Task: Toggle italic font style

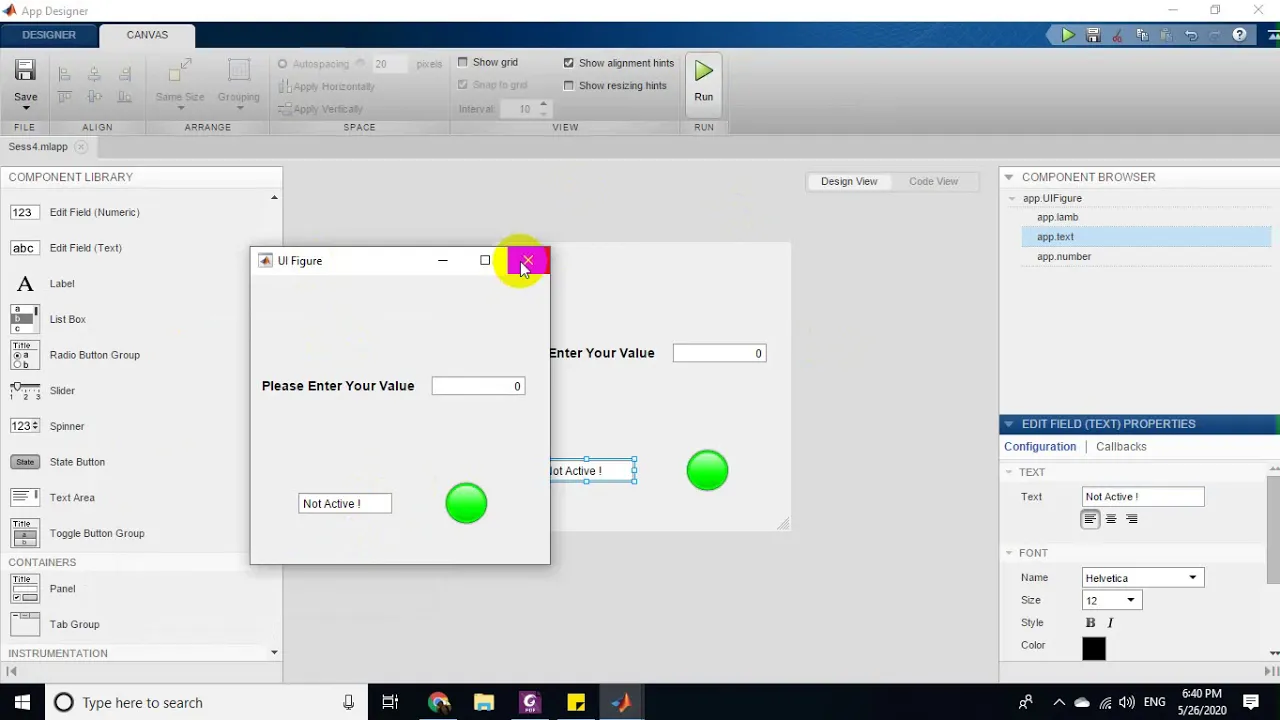Action: point(1110,623)
